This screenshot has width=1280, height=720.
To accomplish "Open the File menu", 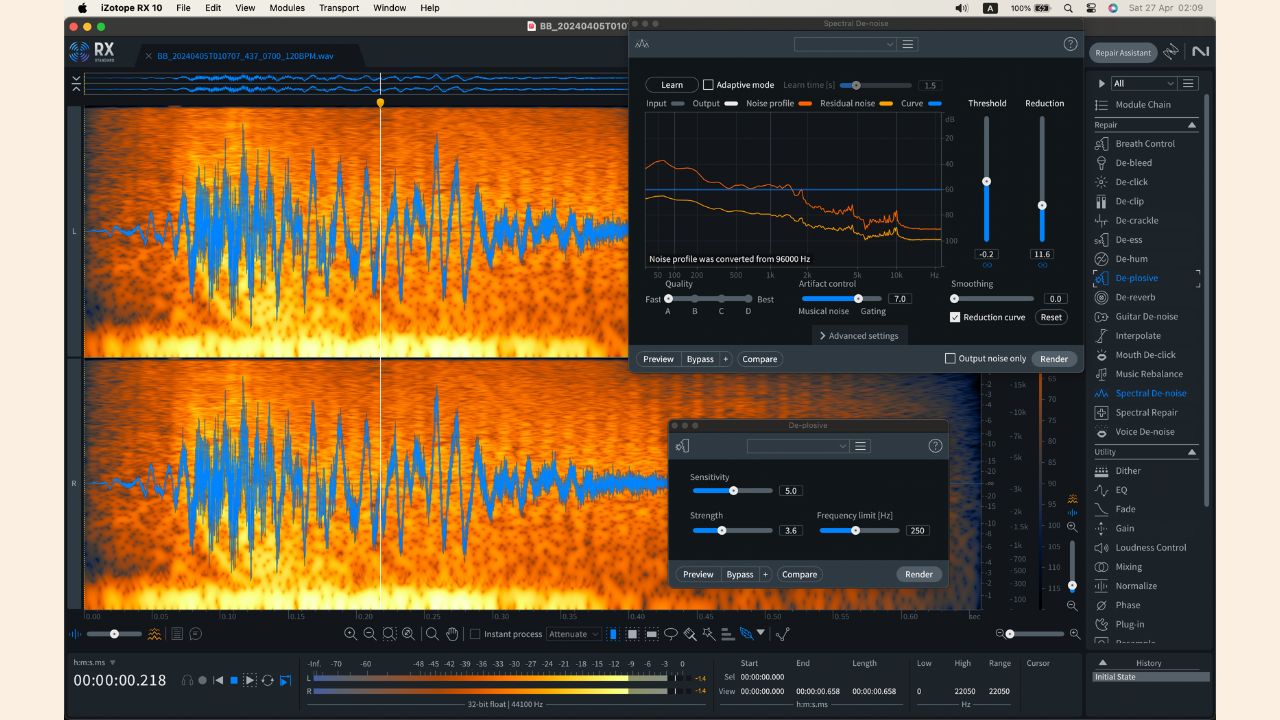I will pos(183,8).
